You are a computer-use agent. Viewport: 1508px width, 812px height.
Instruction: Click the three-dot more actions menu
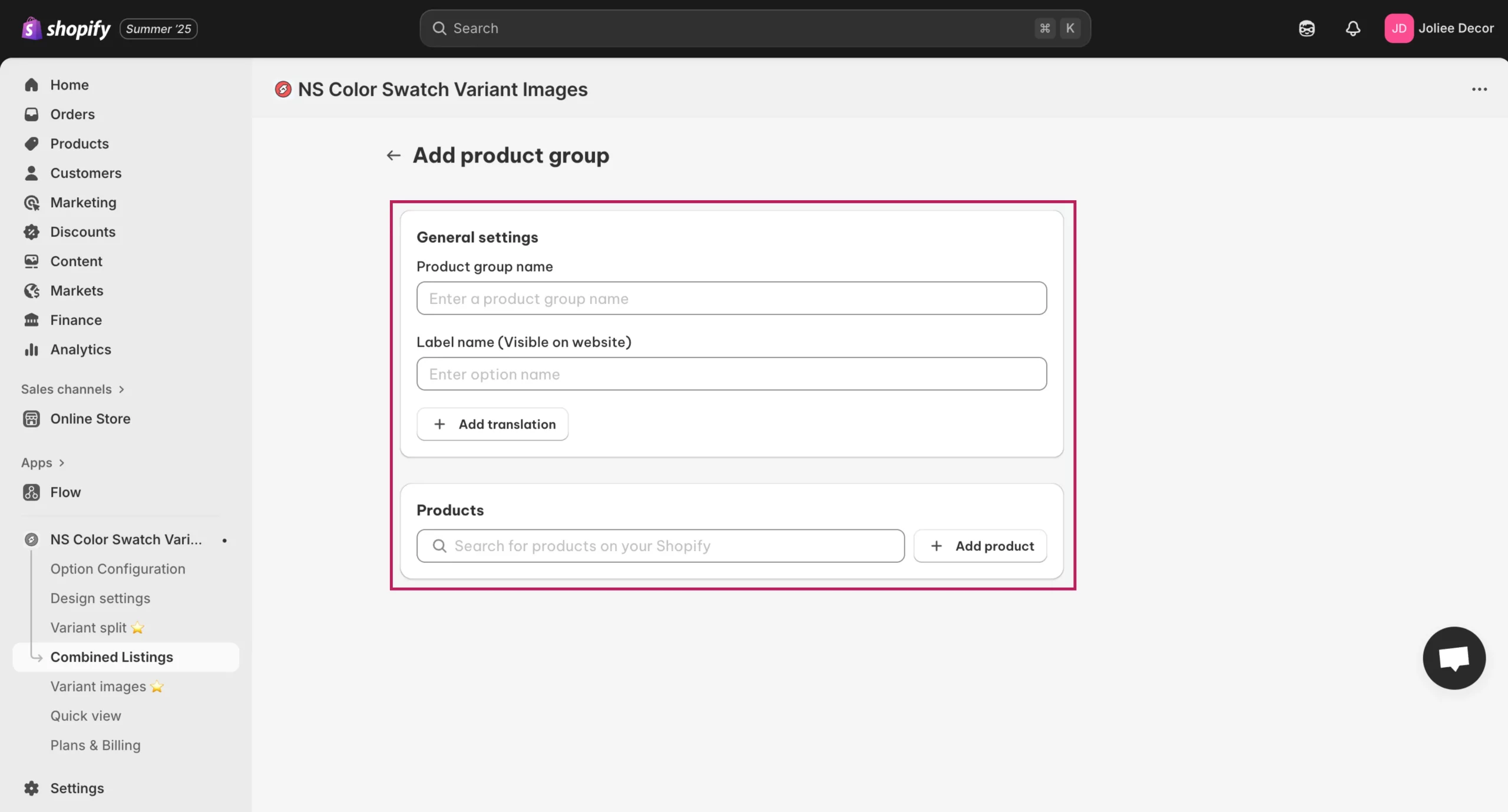coord(1479,90)
